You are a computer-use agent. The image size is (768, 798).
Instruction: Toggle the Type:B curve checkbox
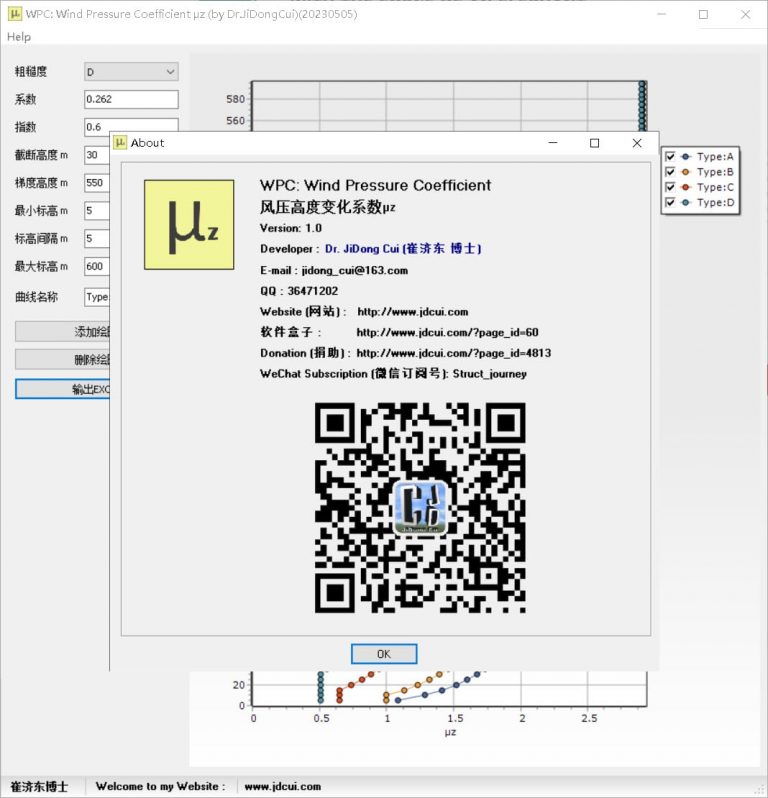coord(671,172)
